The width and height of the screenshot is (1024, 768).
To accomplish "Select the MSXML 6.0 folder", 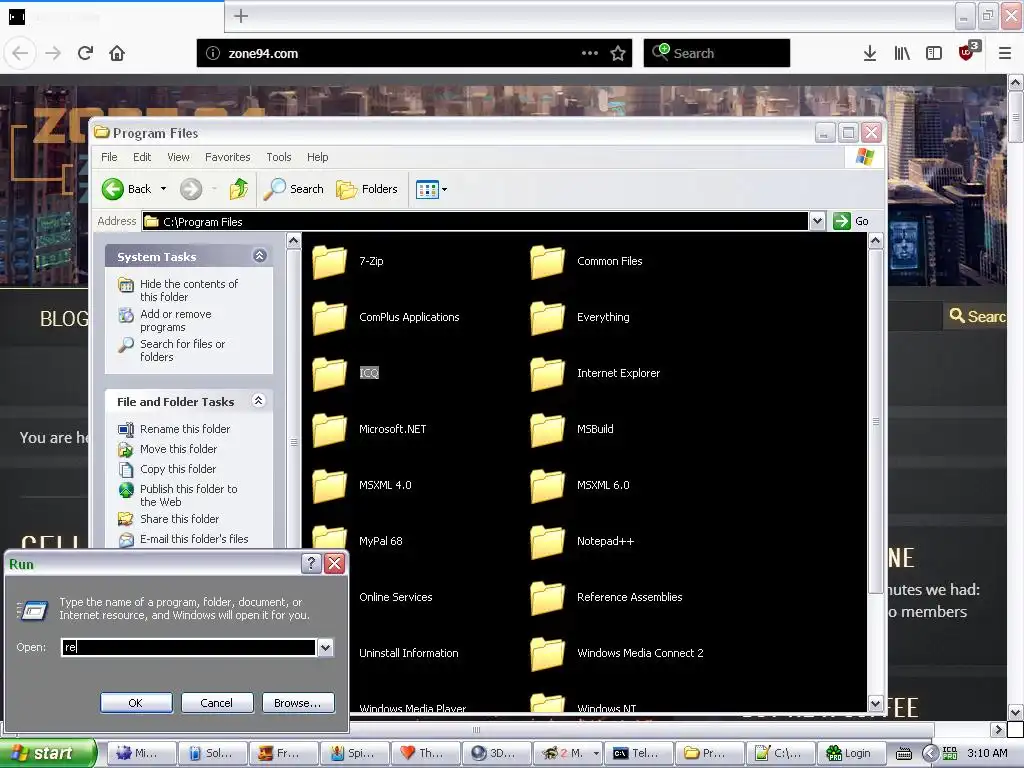I will click(580, 485).
